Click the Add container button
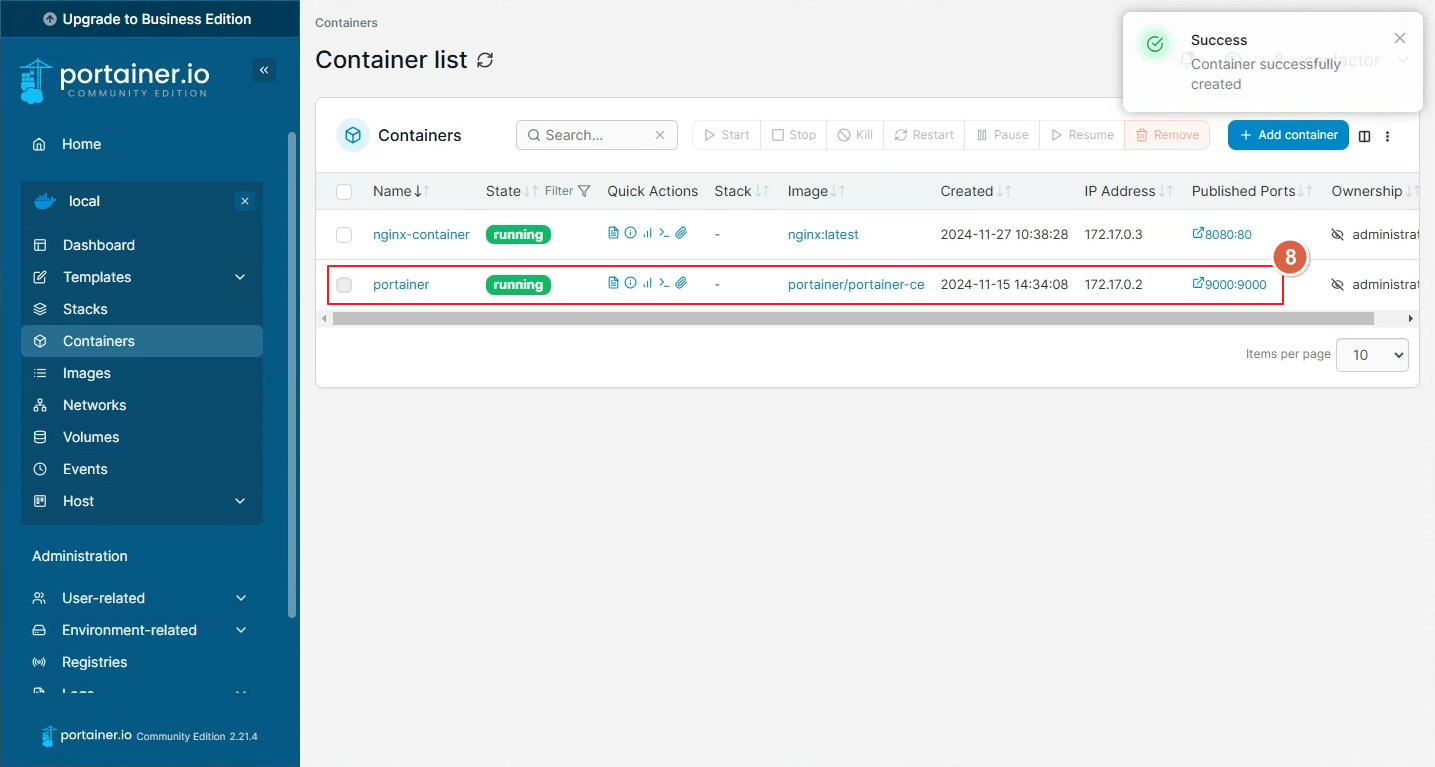 [x=1288, y=135]
